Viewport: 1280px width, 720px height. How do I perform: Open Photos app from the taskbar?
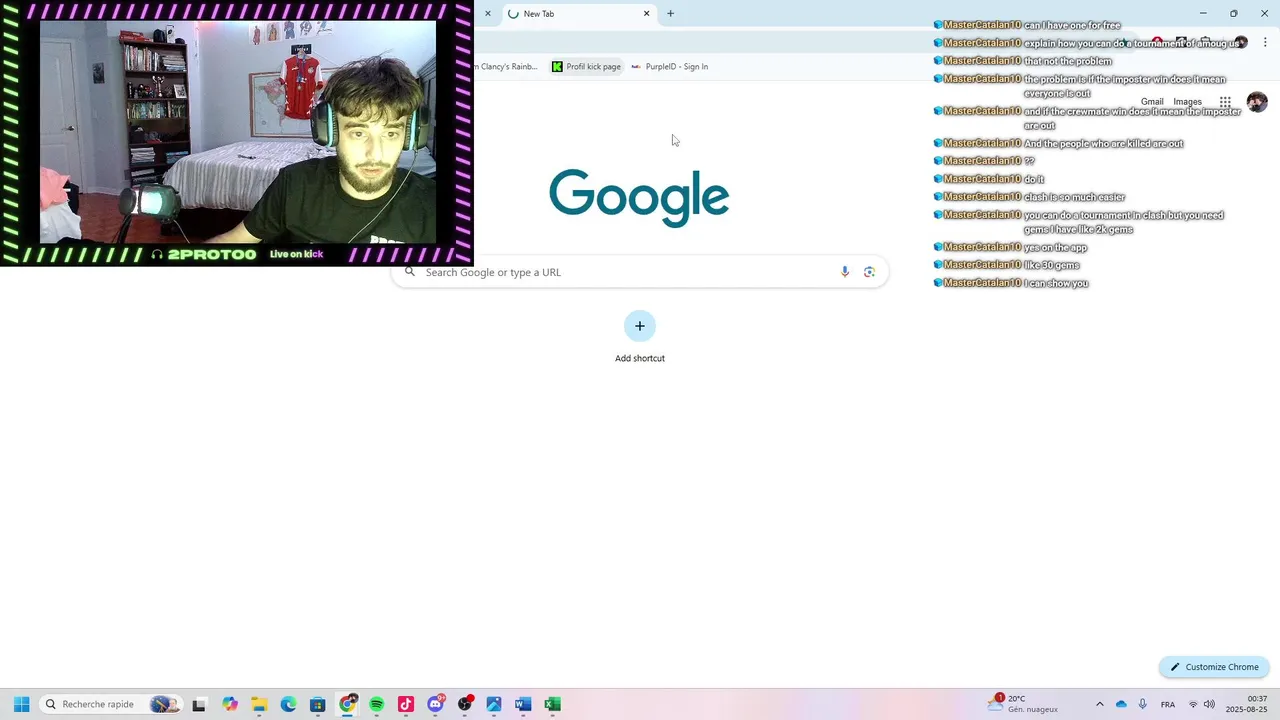coord(494,704)
